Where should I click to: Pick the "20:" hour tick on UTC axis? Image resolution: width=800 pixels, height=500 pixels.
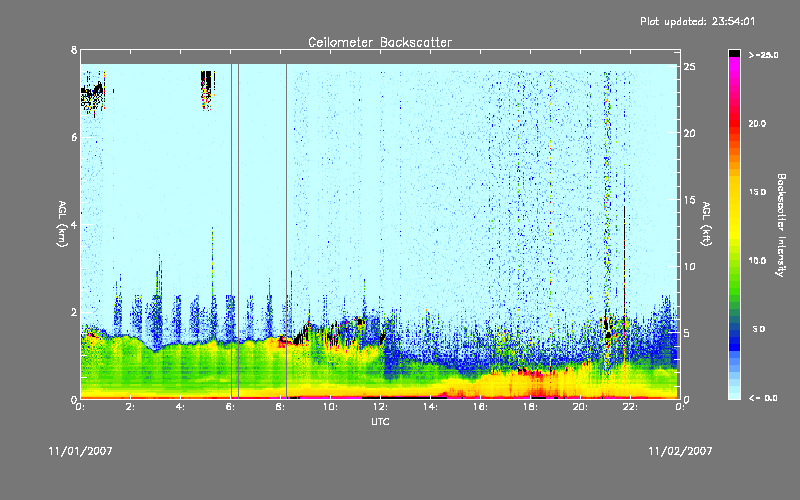[x=580, y=407]
